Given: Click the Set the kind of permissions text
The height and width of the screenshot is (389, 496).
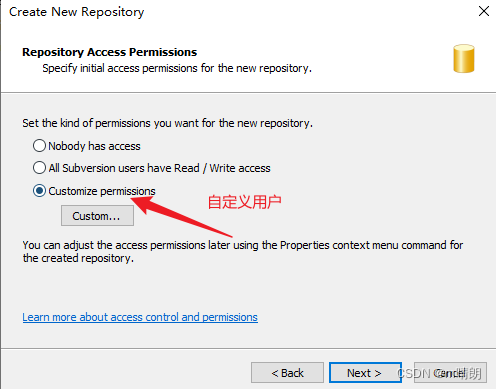Looking at the screenshot, I should tap(168, 123).
